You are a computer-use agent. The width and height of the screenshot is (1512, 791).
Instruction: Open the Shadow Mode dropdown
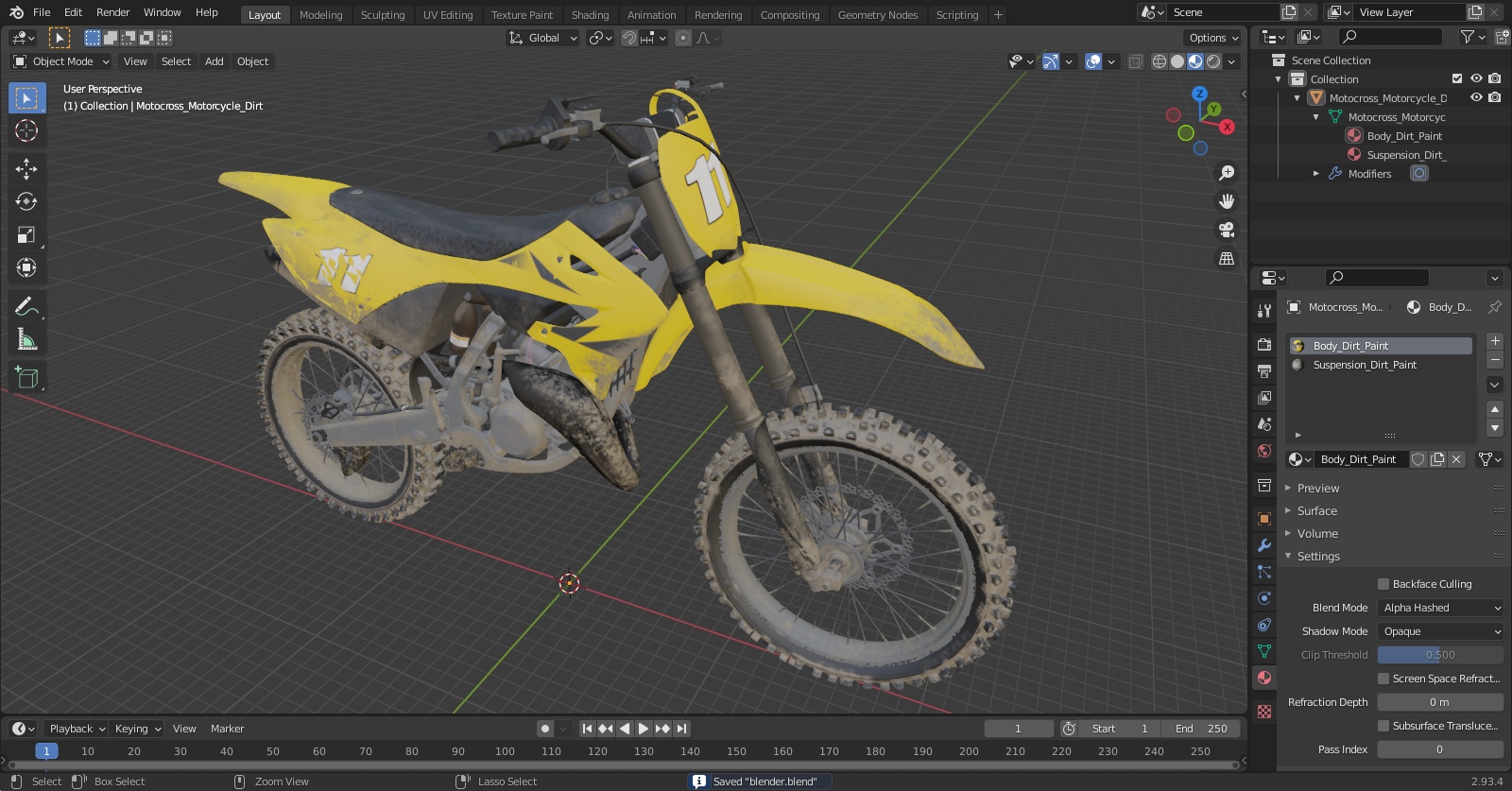click(1441, 631)
